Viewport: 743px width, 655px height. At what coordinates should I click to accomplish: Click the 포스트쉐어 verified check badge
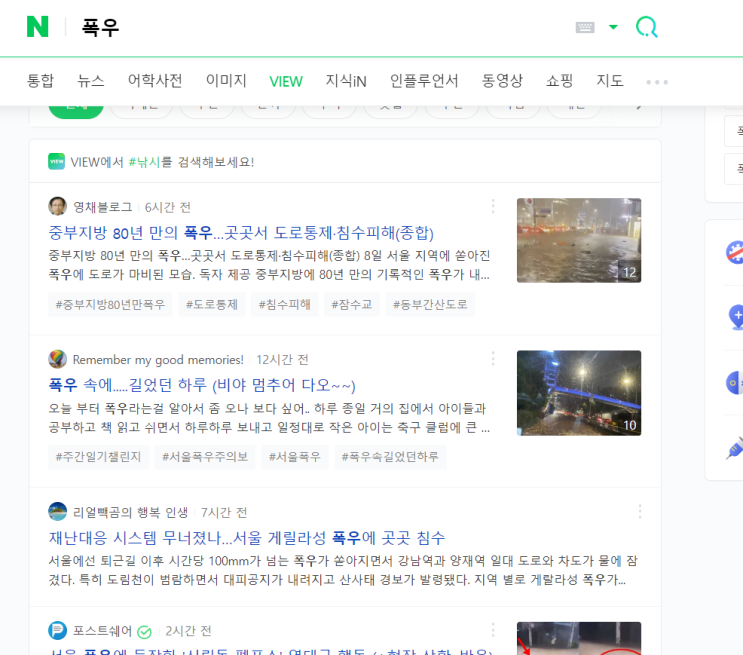(144, 632)
